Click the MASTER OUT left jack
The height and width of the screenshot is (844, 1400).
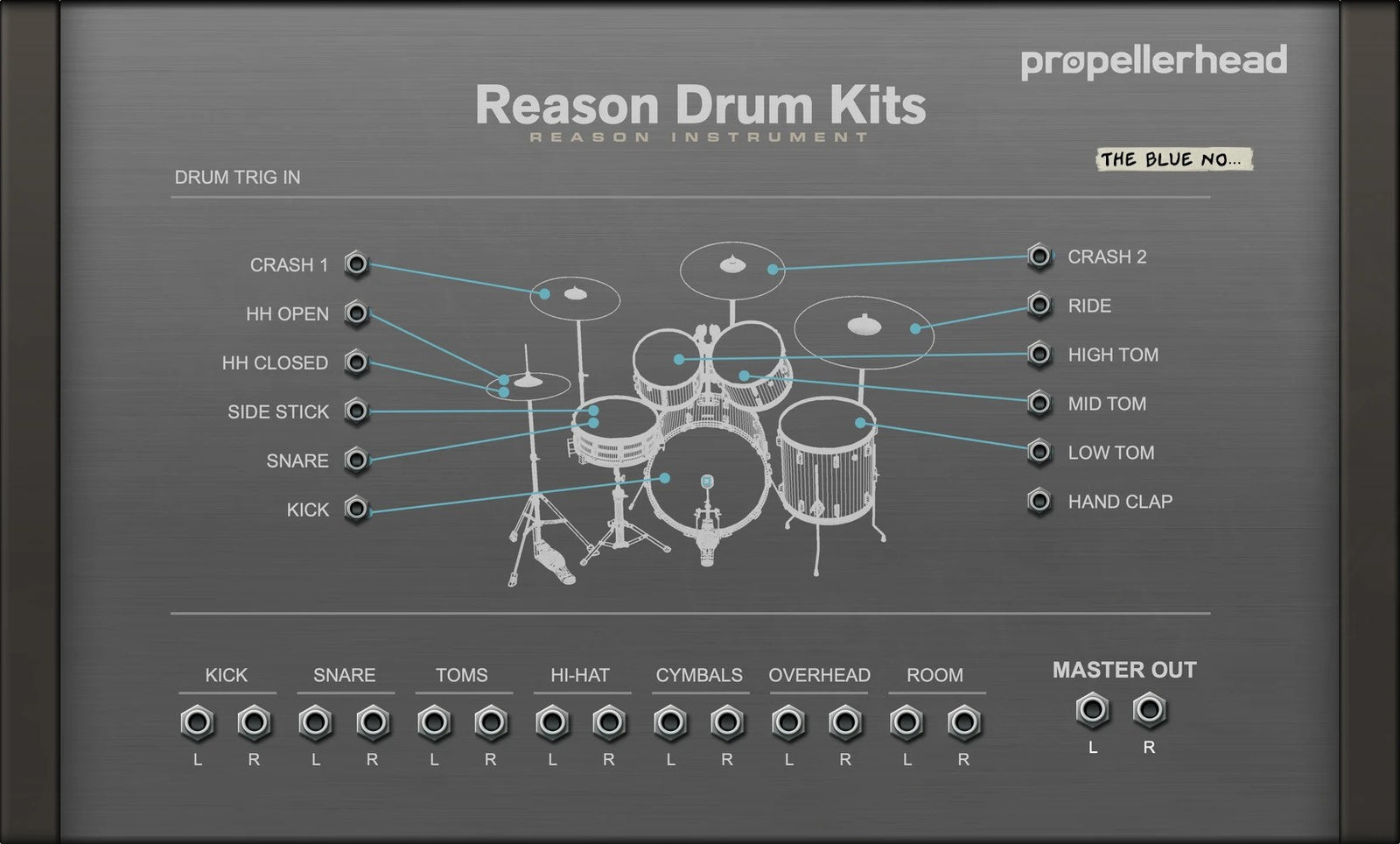point(1092,710)
